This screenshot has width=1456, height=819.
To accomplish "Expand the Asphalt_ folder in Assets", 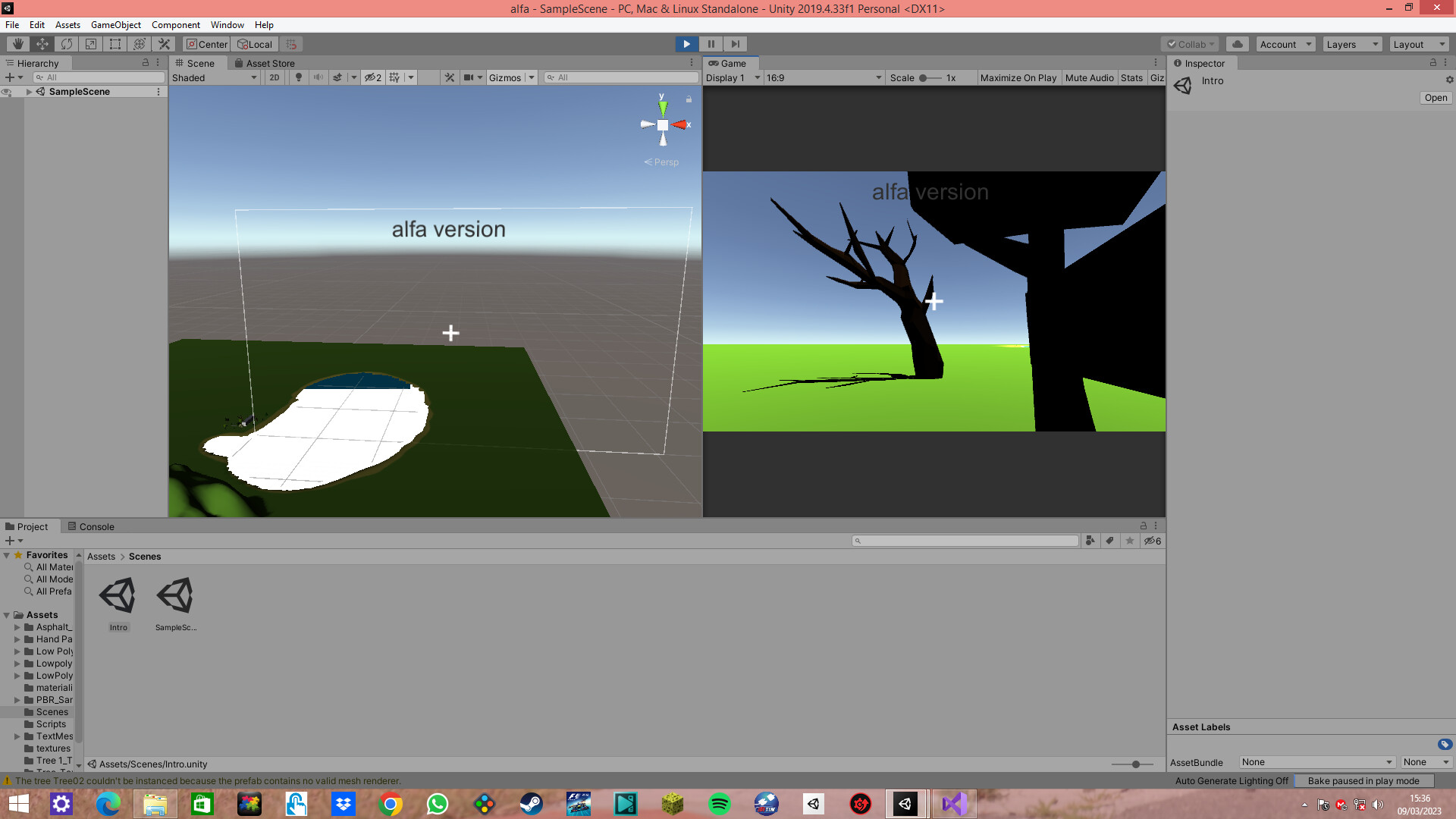I will coord(17,627).
